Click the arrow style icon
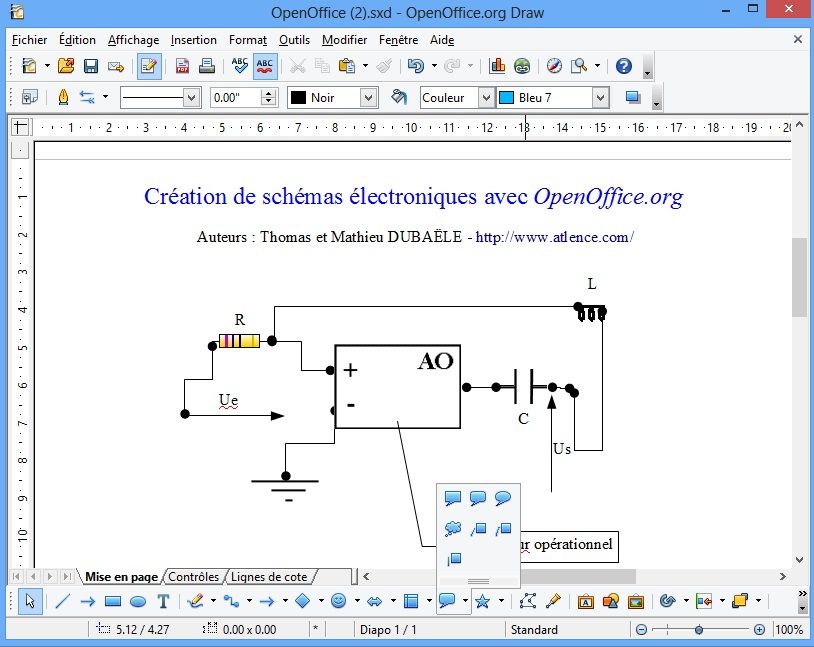This screenshot has width=814, height=647. point(87,97)
